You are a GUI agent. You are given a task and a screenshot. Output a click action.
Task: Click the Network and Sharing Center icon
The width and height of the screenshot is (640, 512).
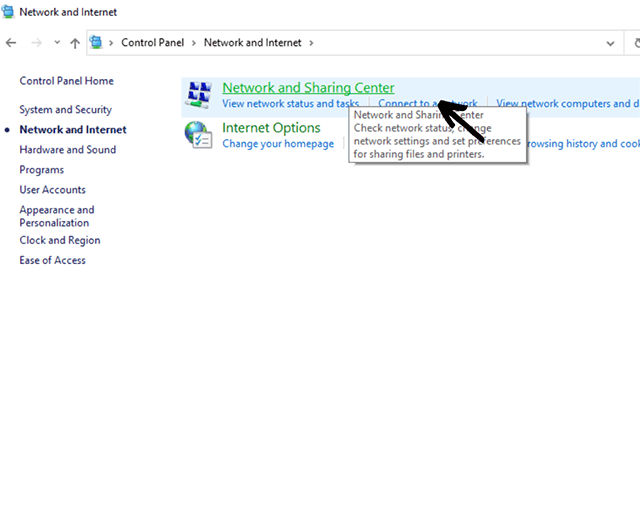[199, 95]
